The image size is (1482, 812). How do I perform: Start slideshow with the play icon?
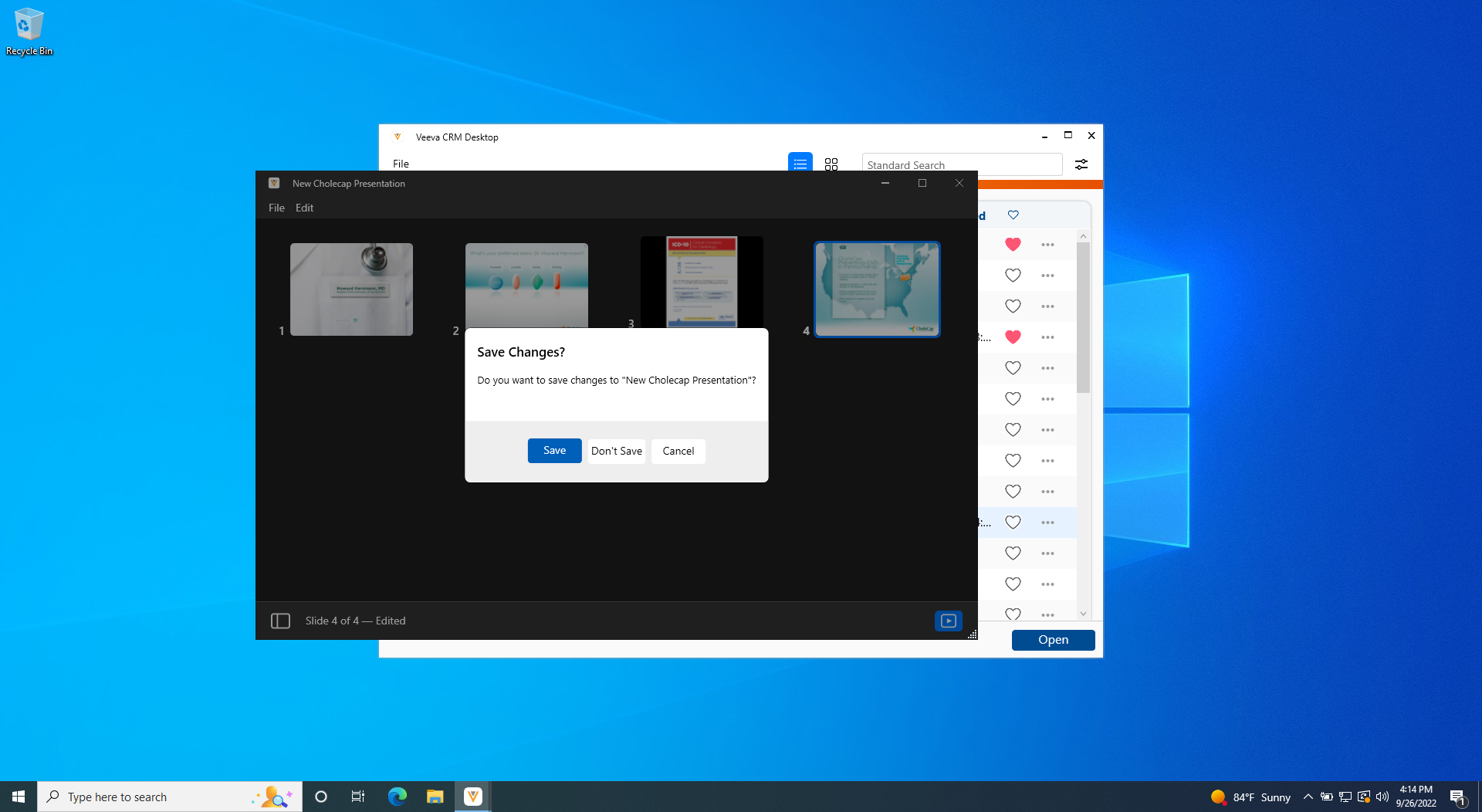(948, 621)
